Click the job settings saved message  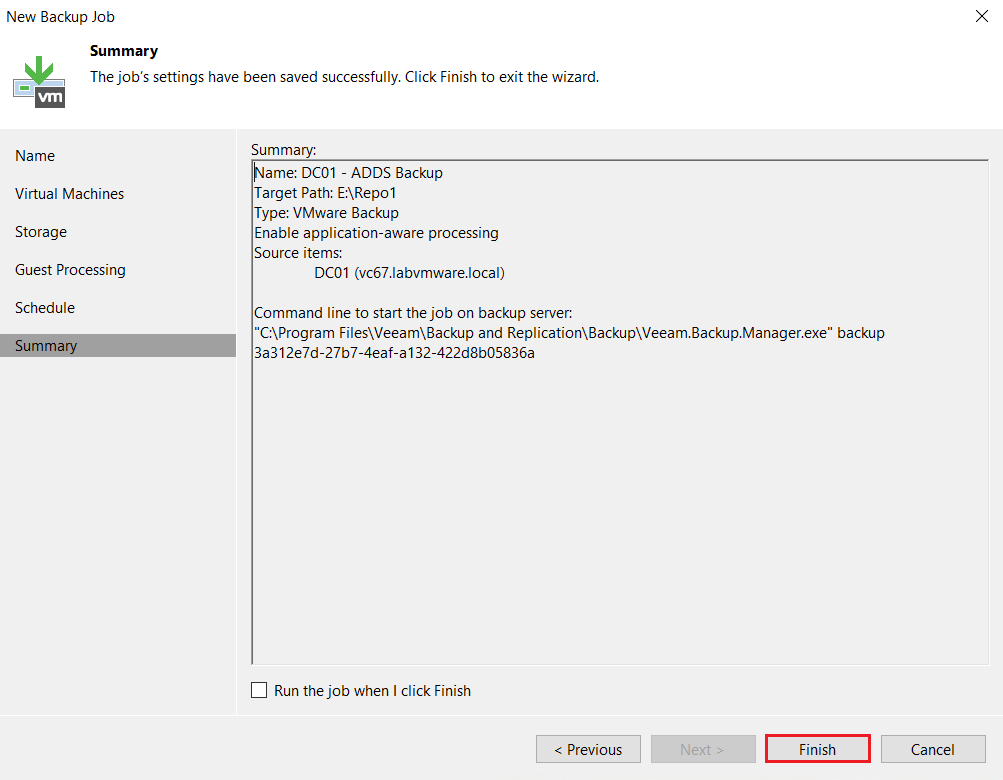(x=344, y=77)
